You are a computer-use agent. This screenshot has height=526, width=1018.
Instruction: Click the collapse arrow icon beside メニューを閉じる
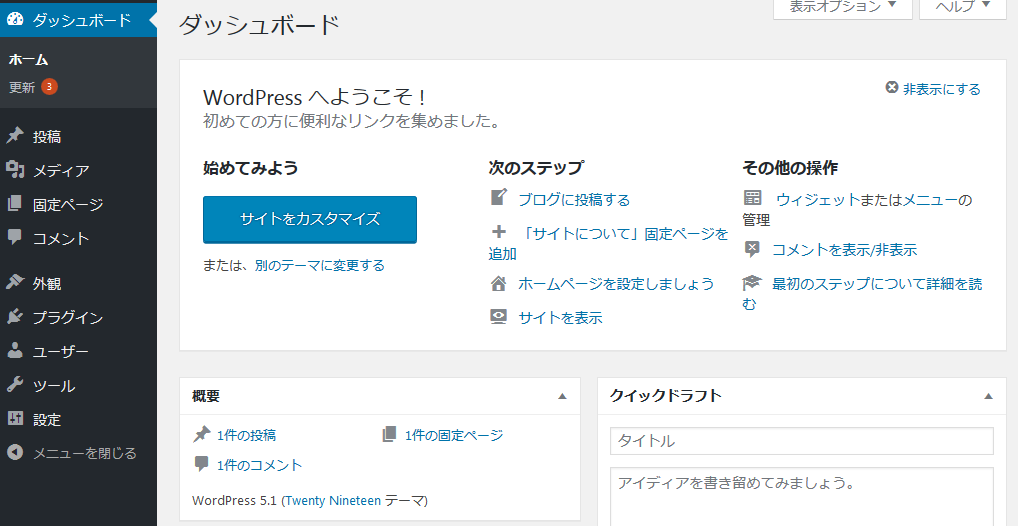(x=16, y=453)
